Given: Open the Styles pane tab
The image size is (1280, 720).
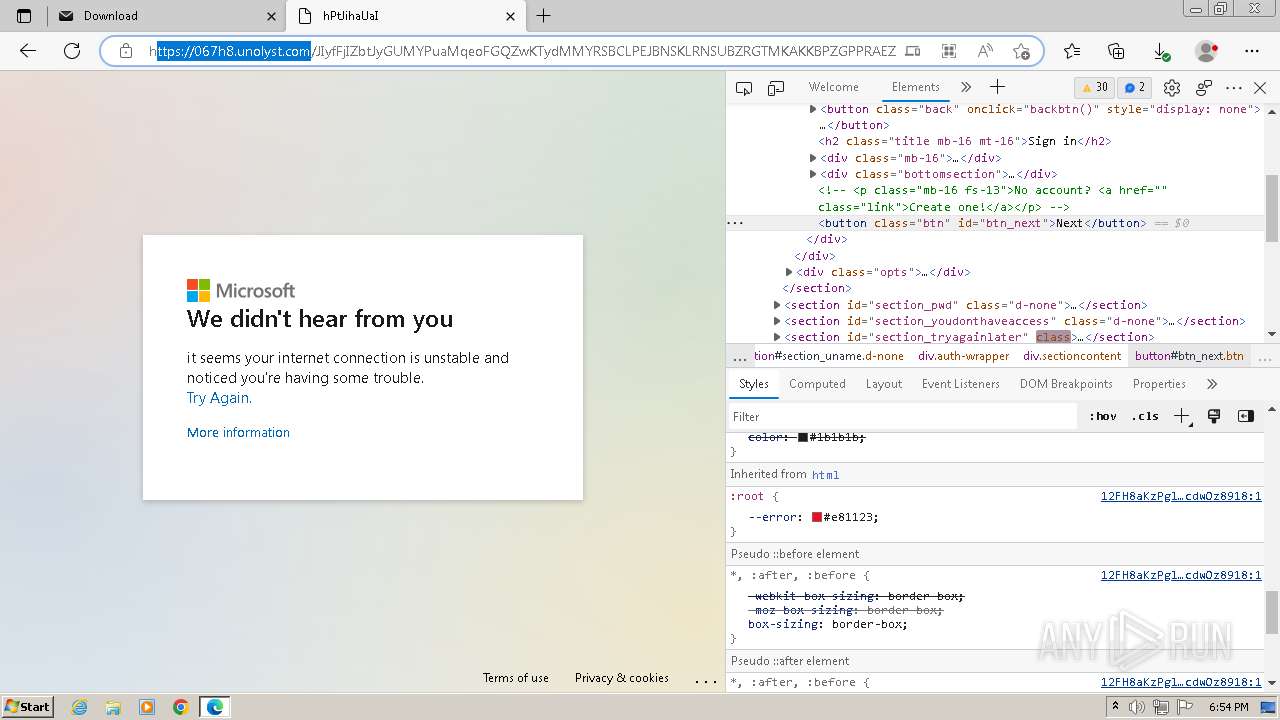Looking at the screenshot, I should [x=754, y=384].
